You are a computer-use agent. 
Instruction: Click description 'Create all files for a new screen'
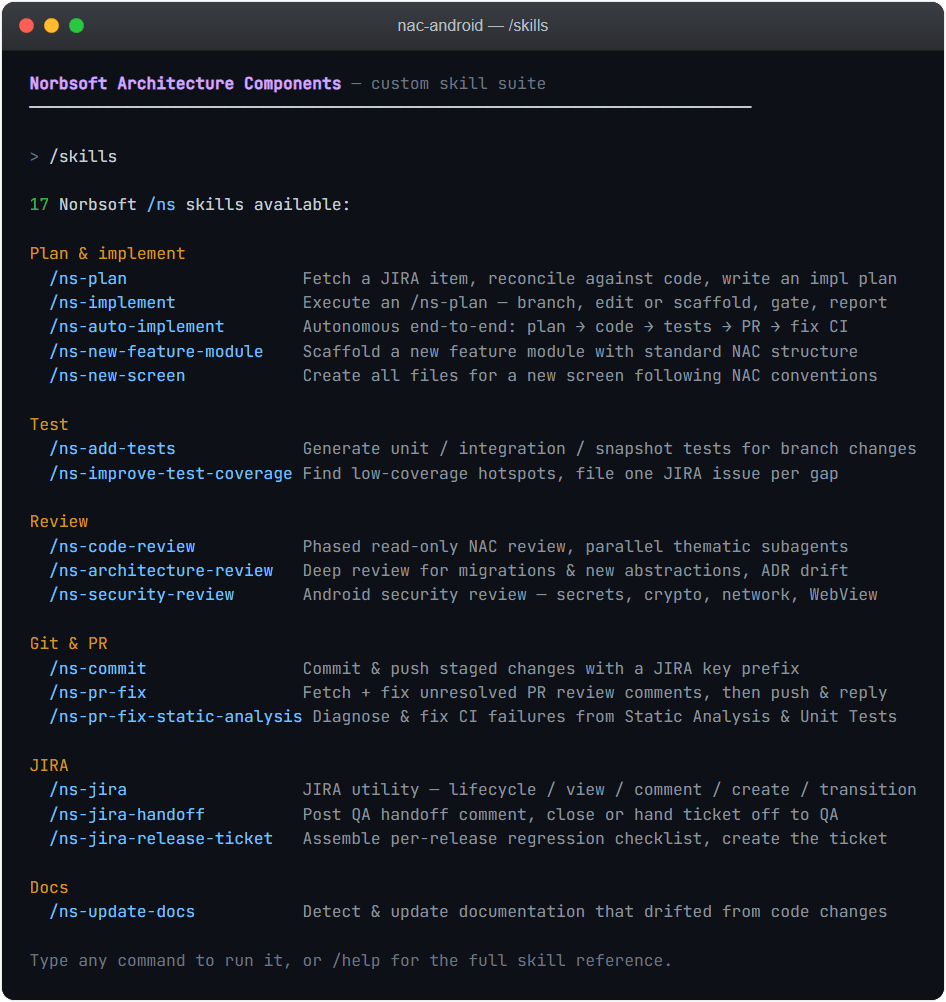coord(463,375)
